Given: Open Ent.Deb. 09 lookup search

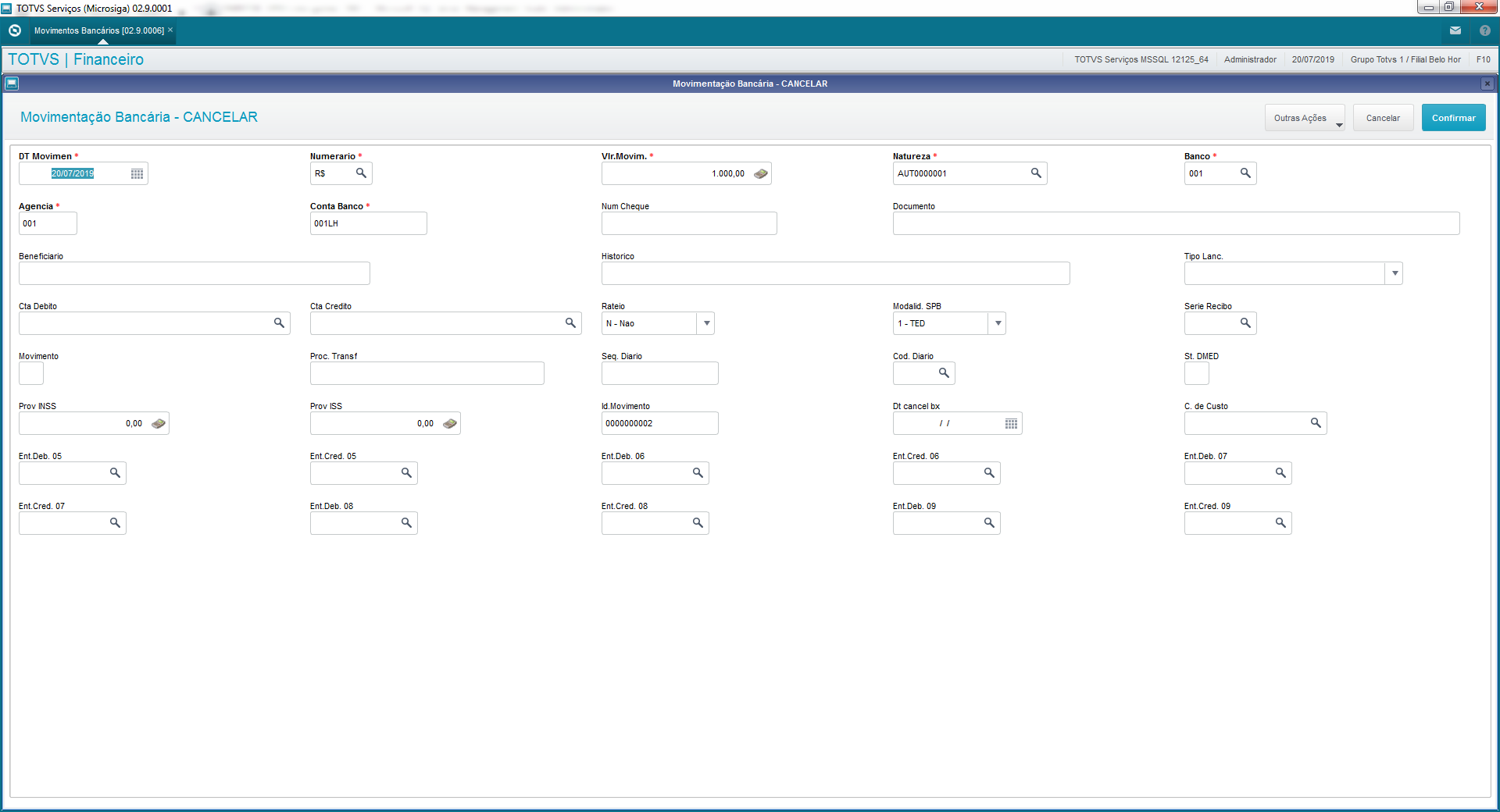Looking at the screenshot, I should click(x=989, y=523).
